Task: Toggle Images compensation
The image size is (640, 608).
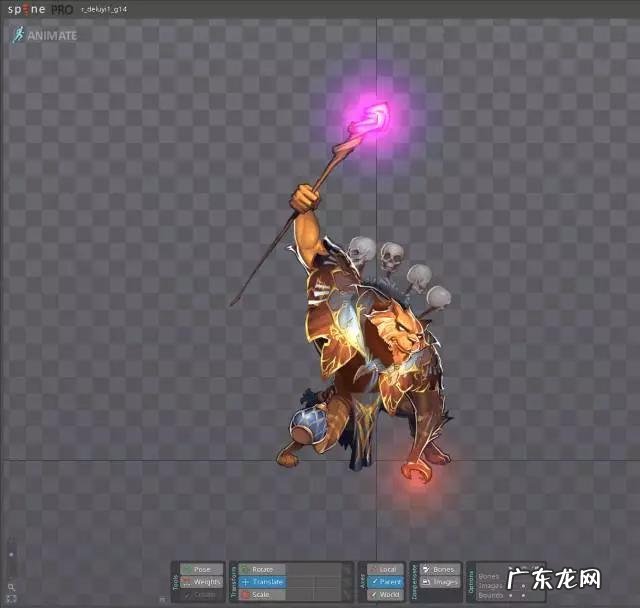Action: pyautogui.click(x=440, y=582)
